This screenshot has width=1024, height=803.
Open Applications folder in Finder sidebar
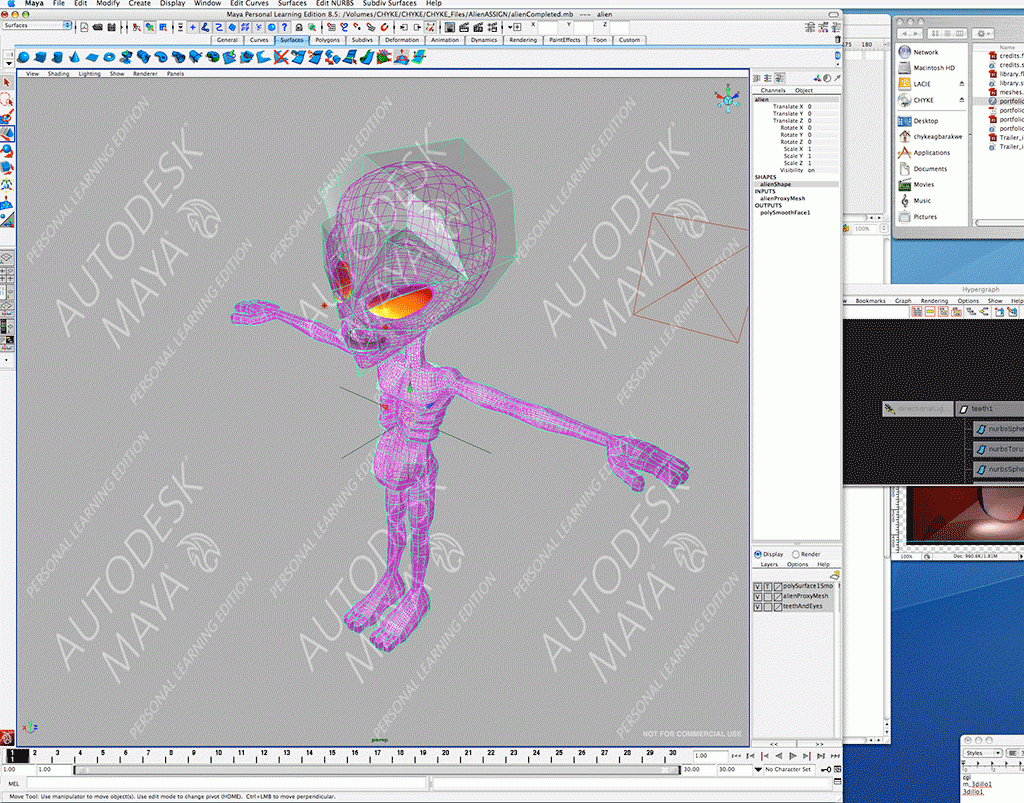(x=931, y=153)
